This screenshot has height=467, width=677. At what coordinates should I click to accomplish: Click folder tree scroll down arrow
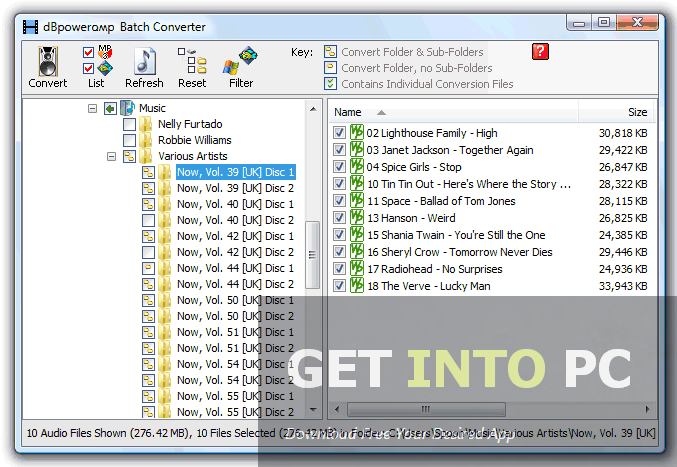point(313,410)
